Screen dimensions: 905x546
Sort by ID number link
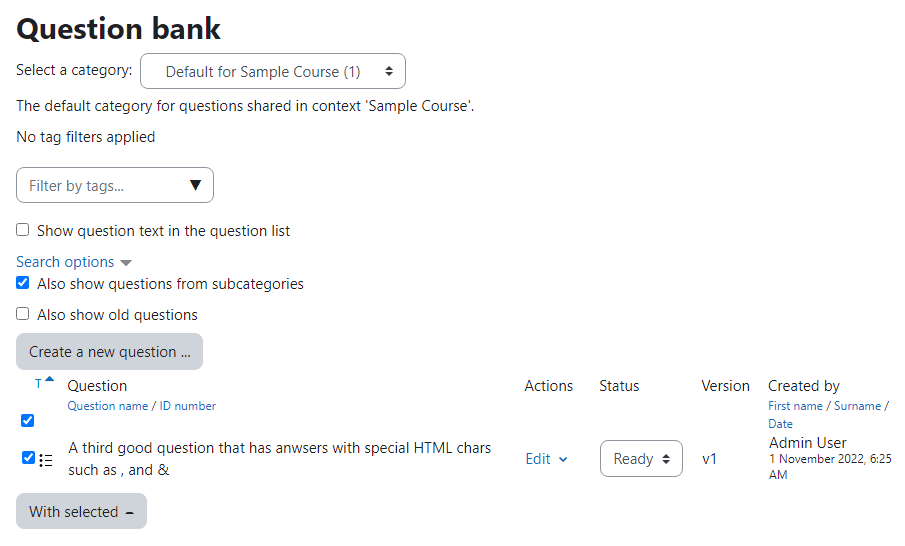click(188, 406)
